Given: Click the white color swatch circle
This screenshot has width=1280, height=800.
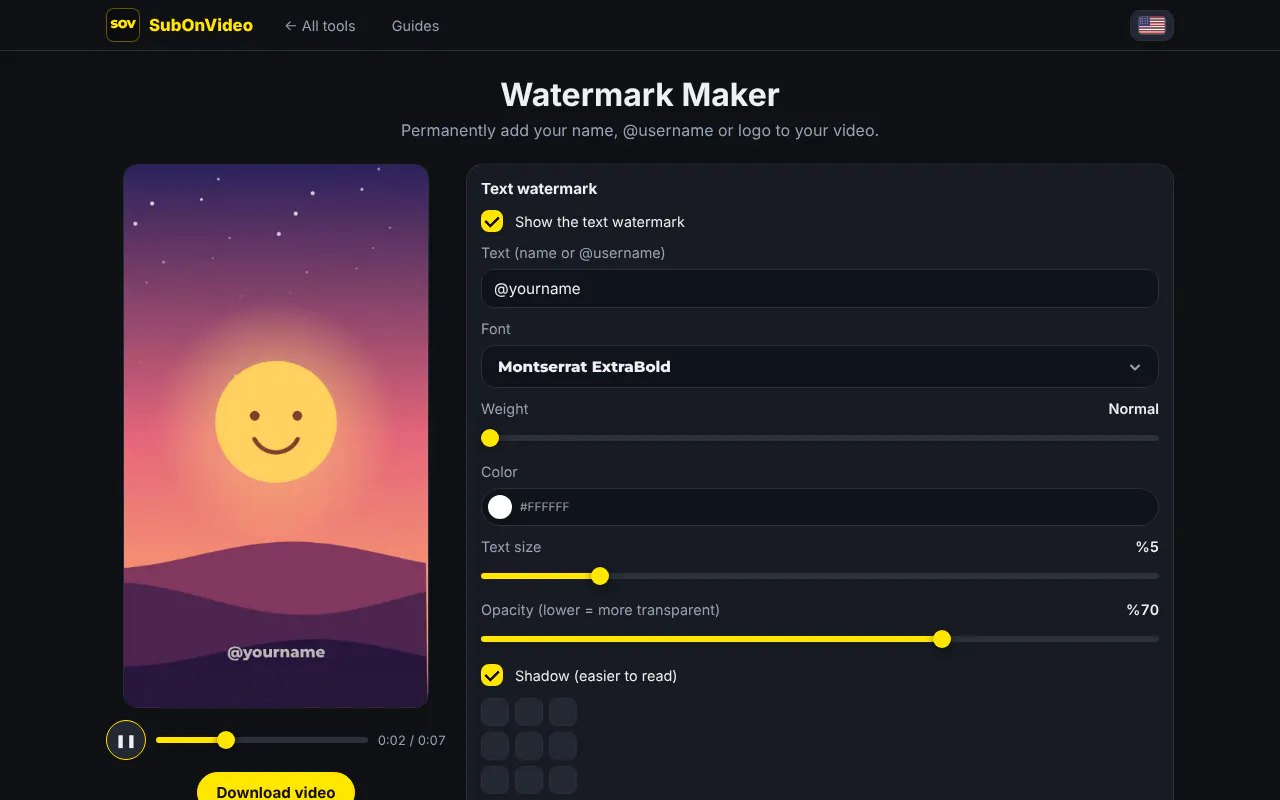Looking at the screenshot, I should coord(500,507).
